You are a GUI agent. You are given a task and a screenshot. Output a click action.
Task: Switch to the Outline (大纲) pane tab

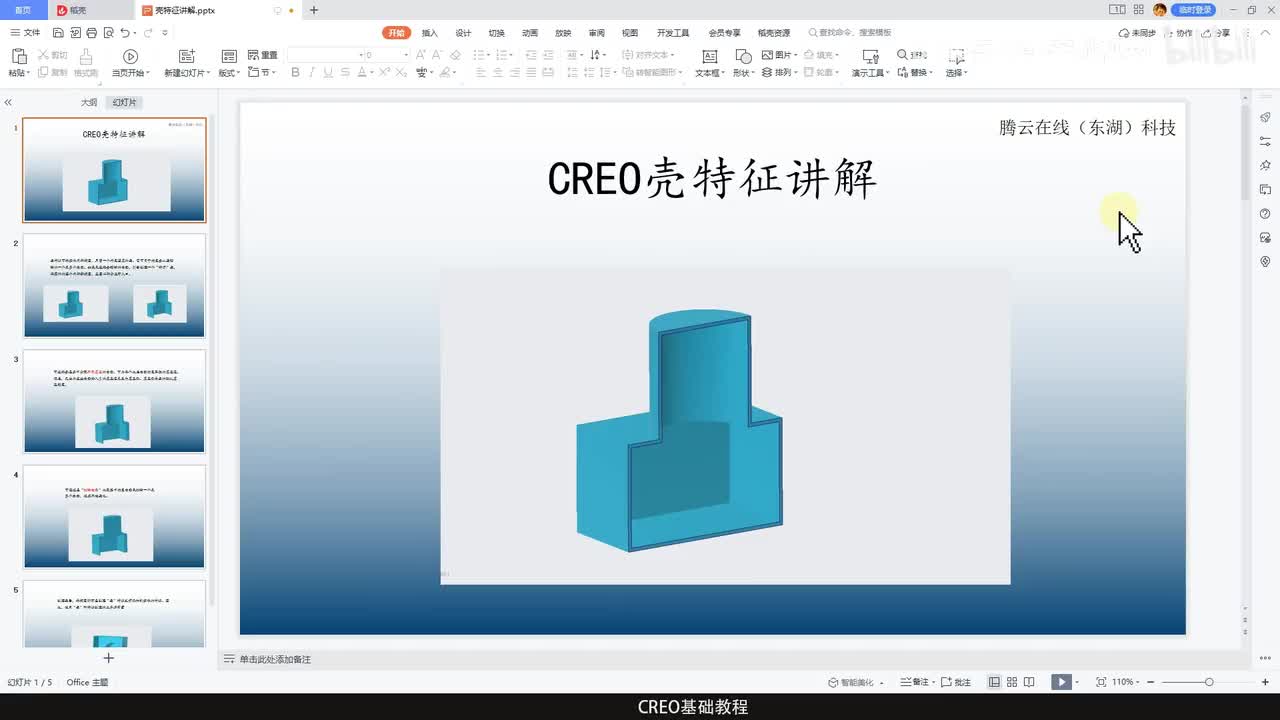click(89, 103)
